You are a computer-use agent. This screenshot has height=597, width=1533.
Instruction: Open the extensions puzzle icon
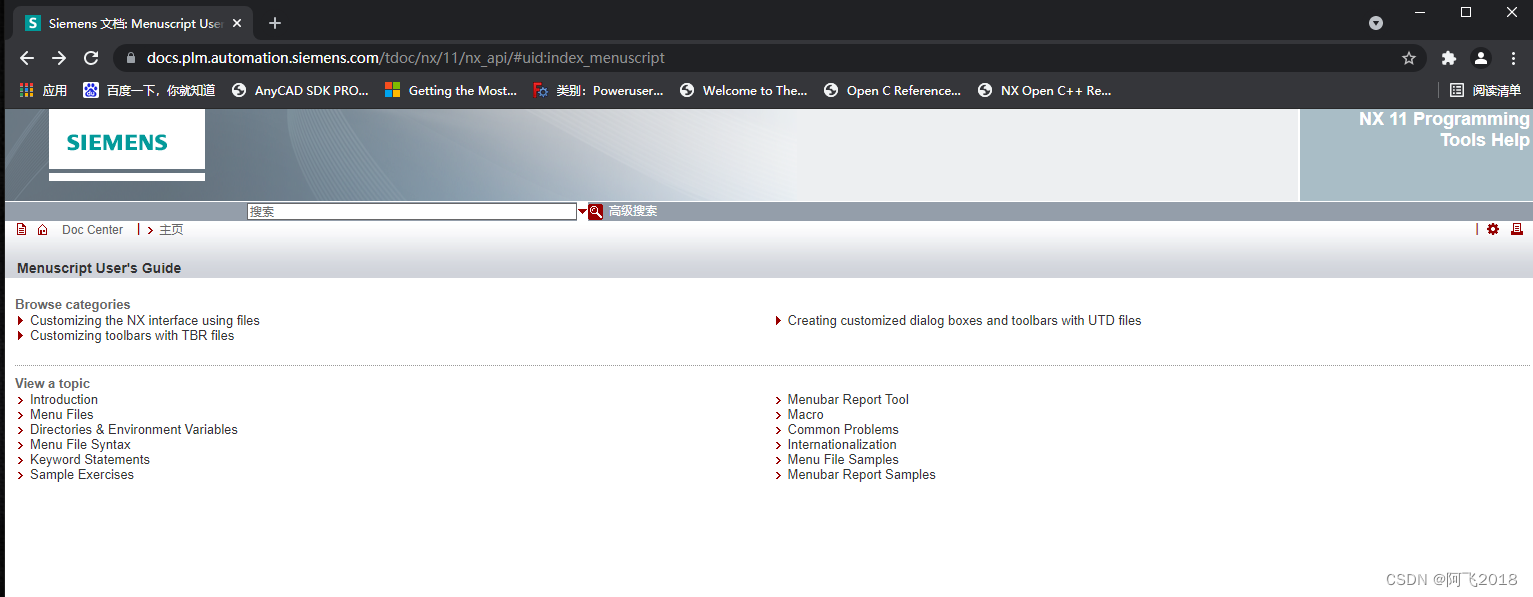pos(1449,58)
